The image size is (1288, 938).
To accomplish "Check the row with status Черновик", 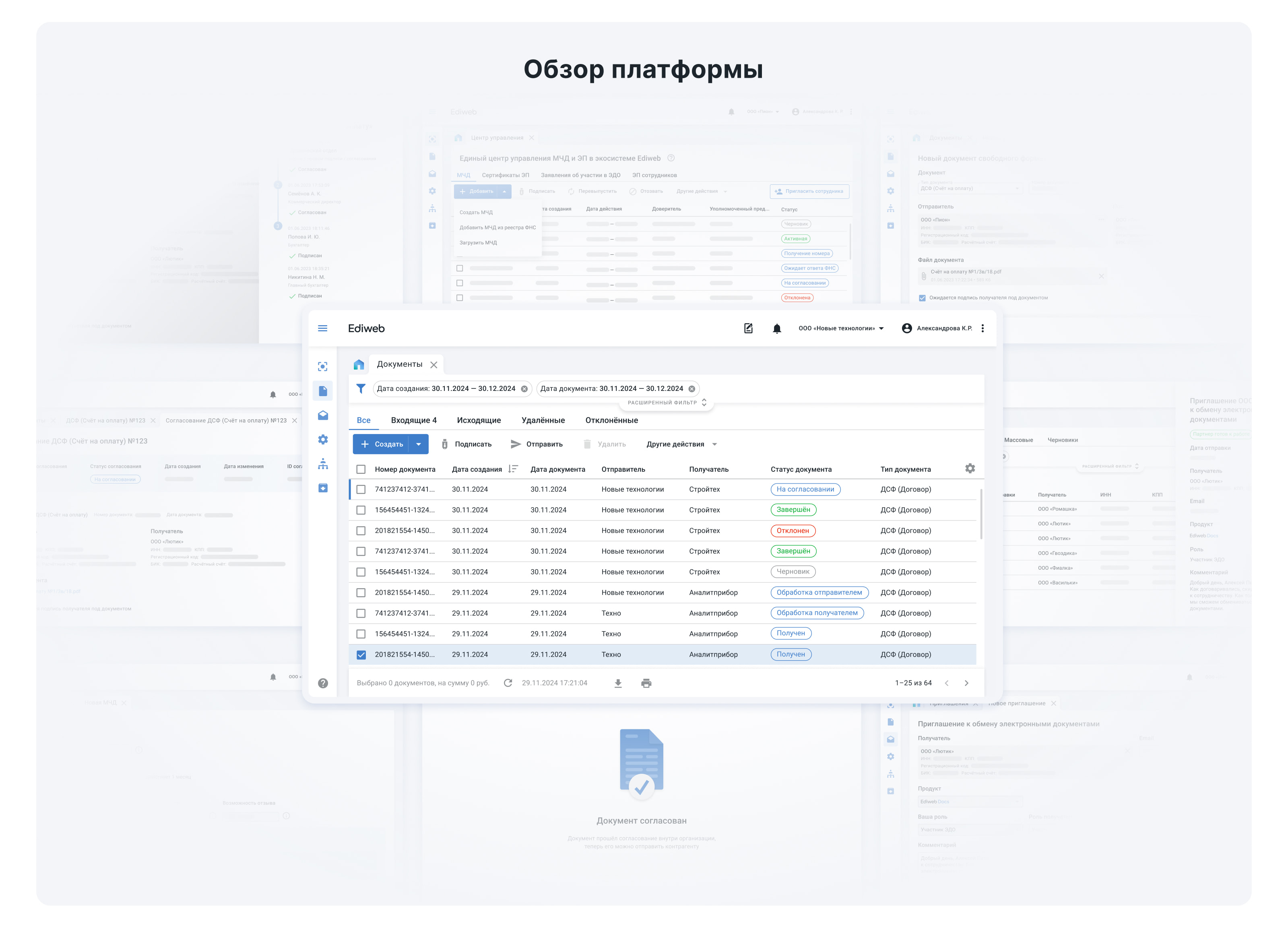I will click(x=361, y=572).
